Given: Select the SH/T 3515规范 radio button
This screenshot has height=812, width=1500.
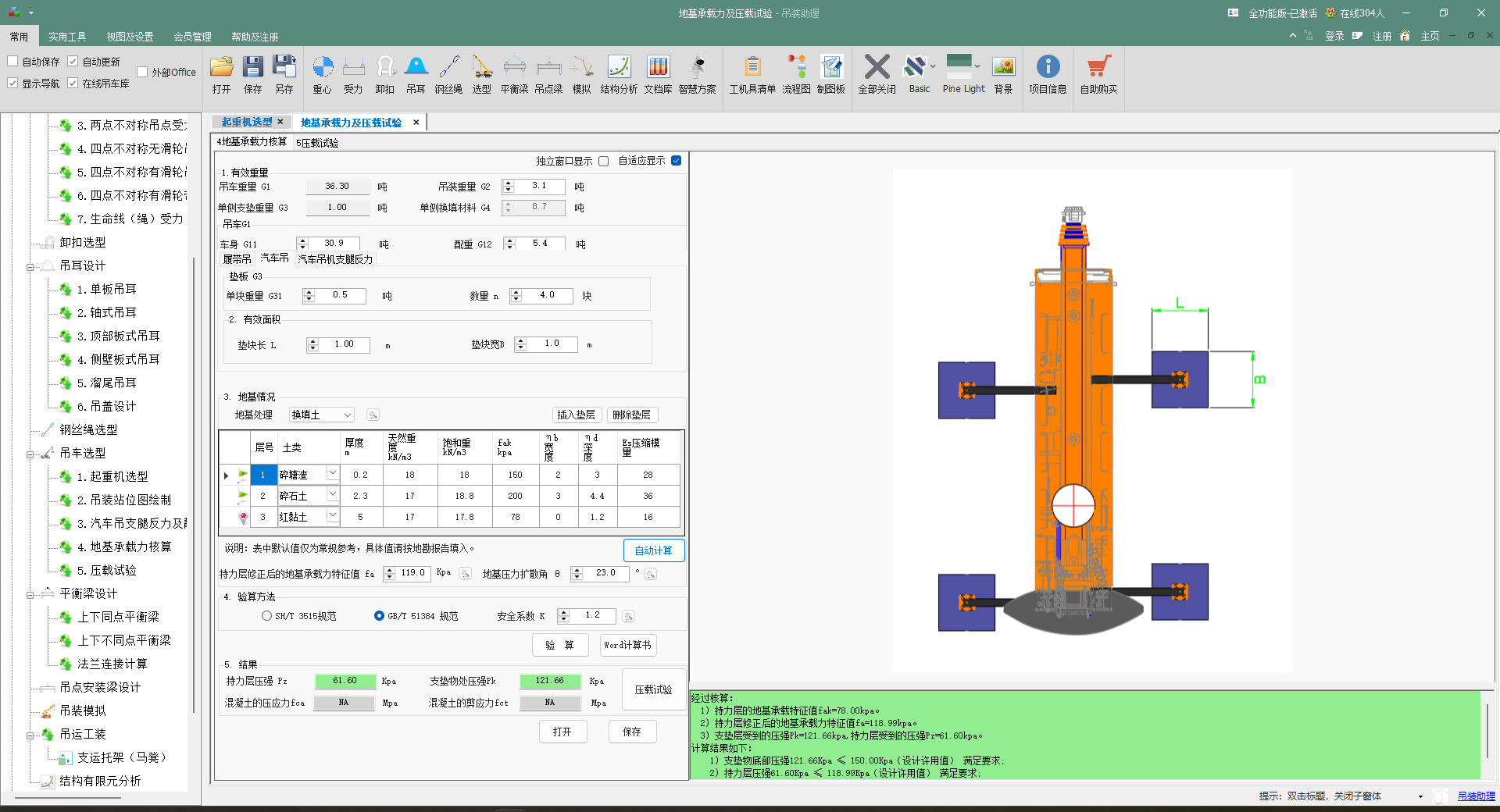Looking at the screenshot, I should pyautogui.click(x=266, y=616).
